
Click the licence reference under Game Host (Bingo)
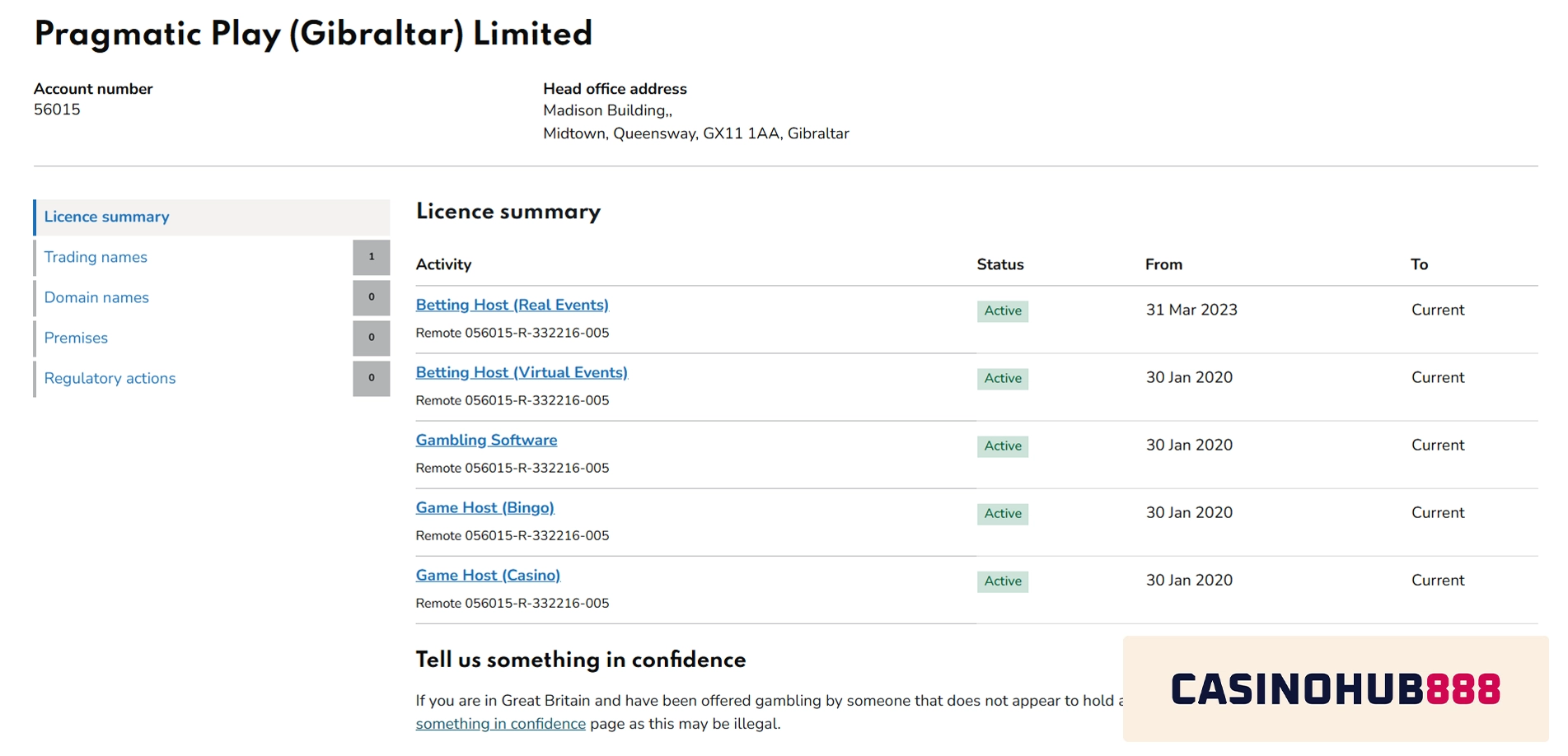(x=513, y=535)
